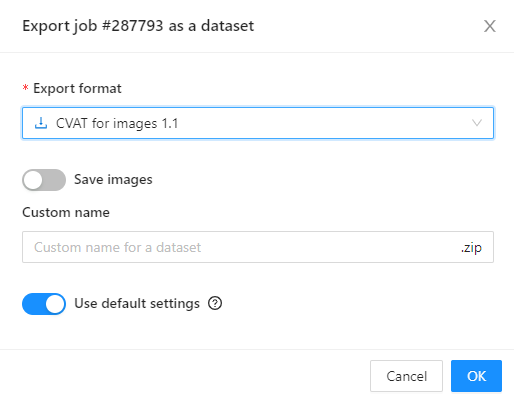Open the Export format dropdown
Screen dimensions: 514x402
(258, 123)
